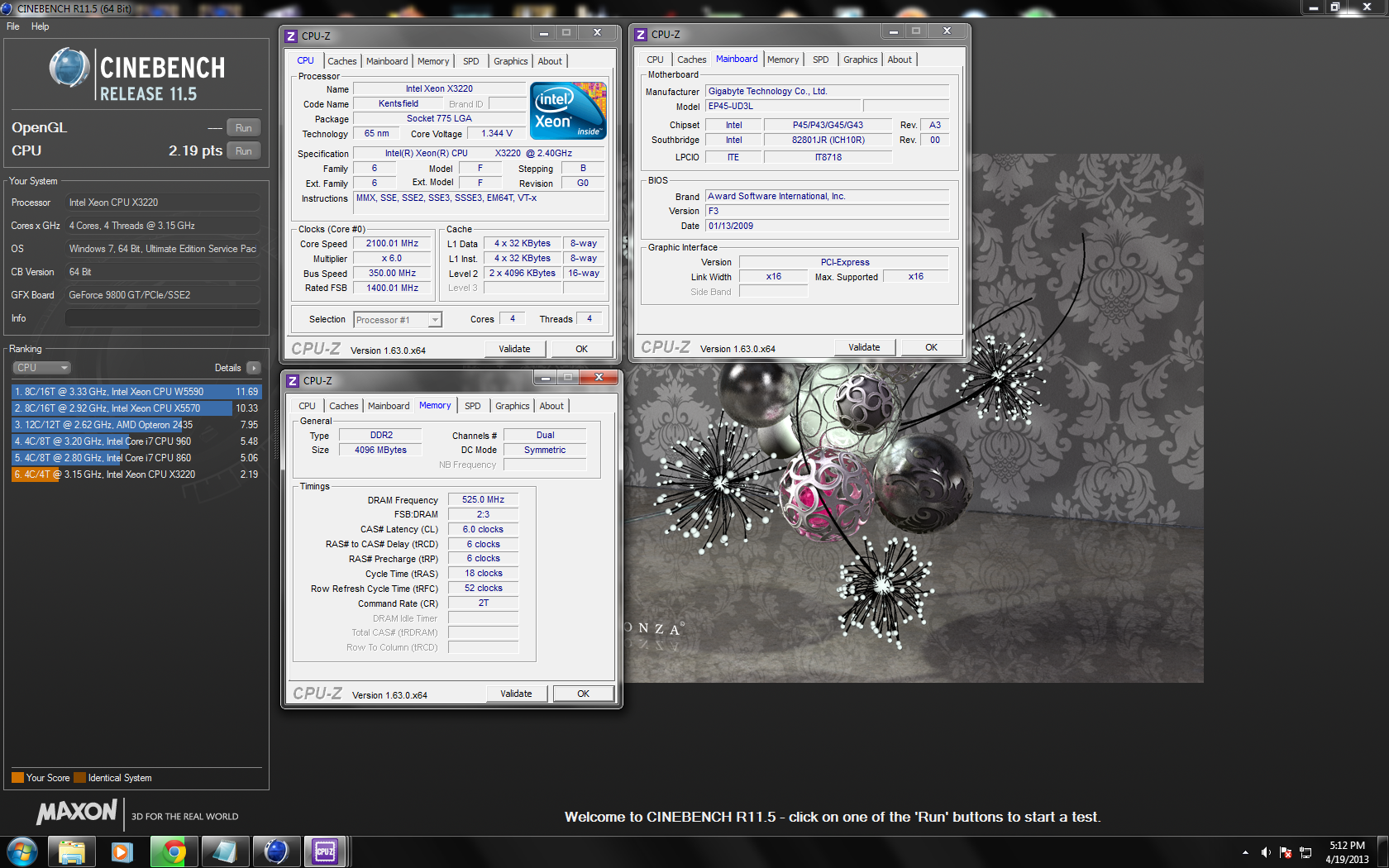Switch to Graphics tab in CPU window
Screen dimensions: 1389x868
tap(510, 61)
